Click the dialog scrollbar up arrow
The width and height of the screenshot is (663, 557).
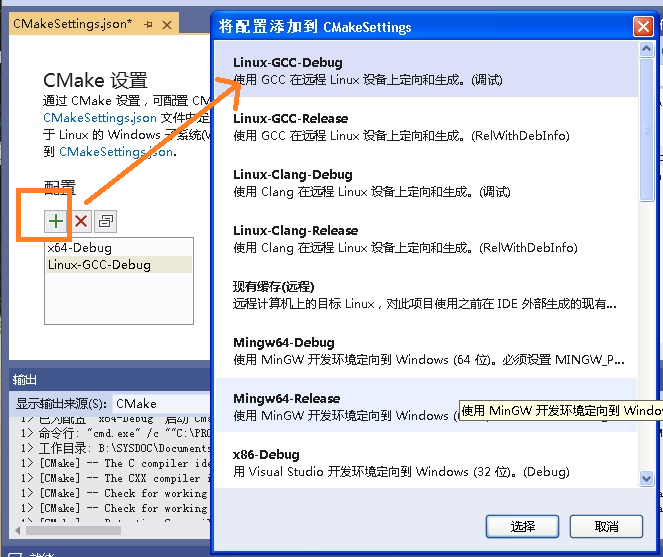[x=646, y=49]
